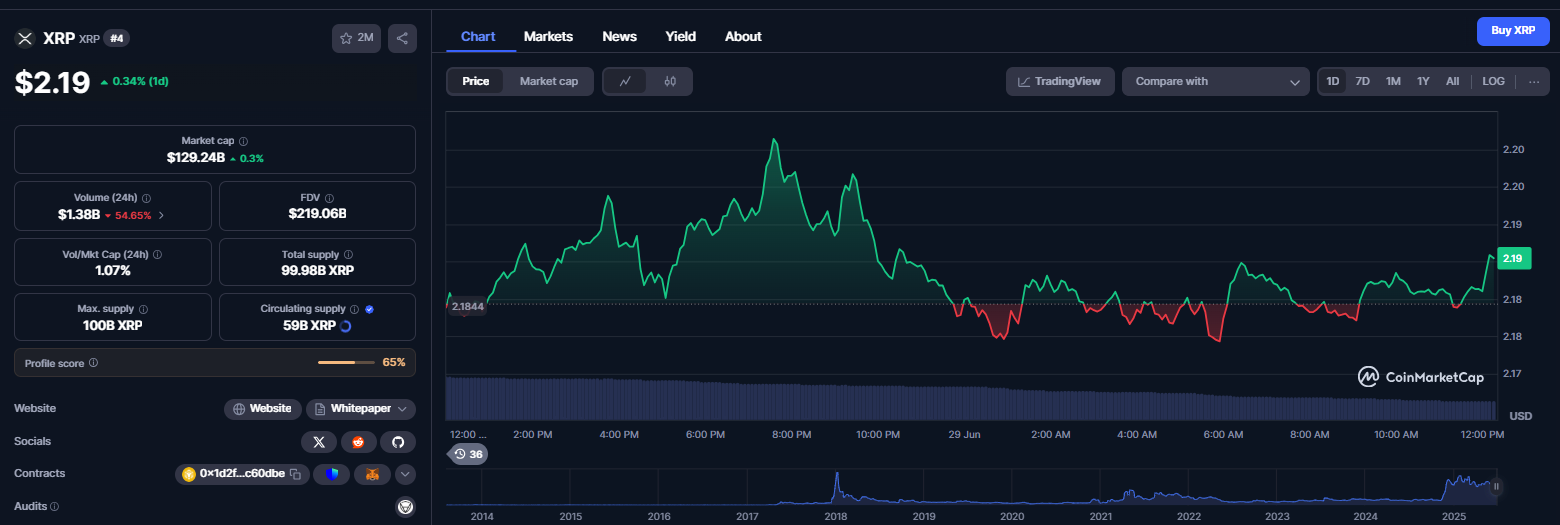Open the Chart tab
Image resolution: width=1560 pixels, height=525 pixels.
point(478,36)
